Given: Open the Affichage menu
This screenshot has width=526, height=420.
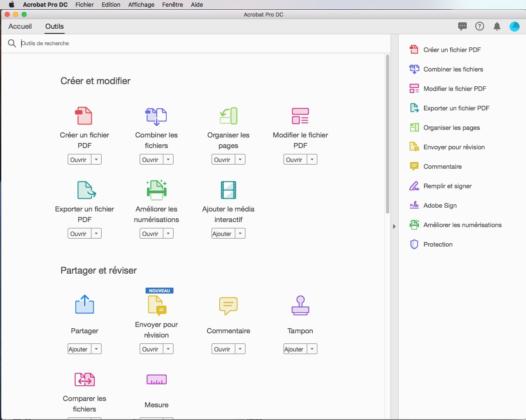Looking at the screenshot, I should tap(141, 5).
